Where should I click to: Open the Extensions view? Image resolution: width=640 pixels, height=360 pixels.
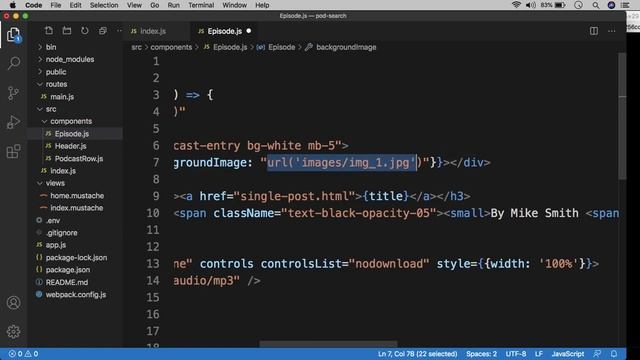pyautogui.click(x=13, y=151)
